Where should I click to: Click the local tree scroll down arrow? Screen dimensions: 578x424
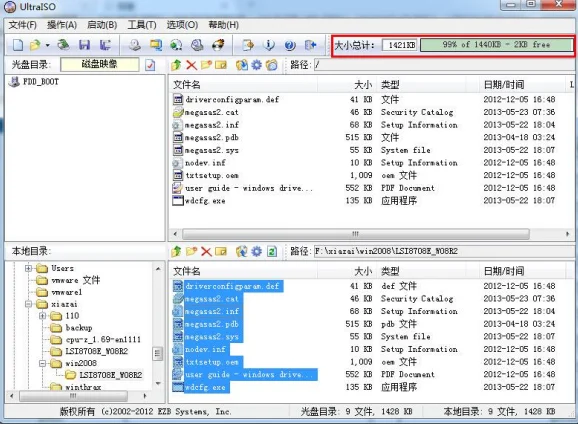(x=158, y=383)
